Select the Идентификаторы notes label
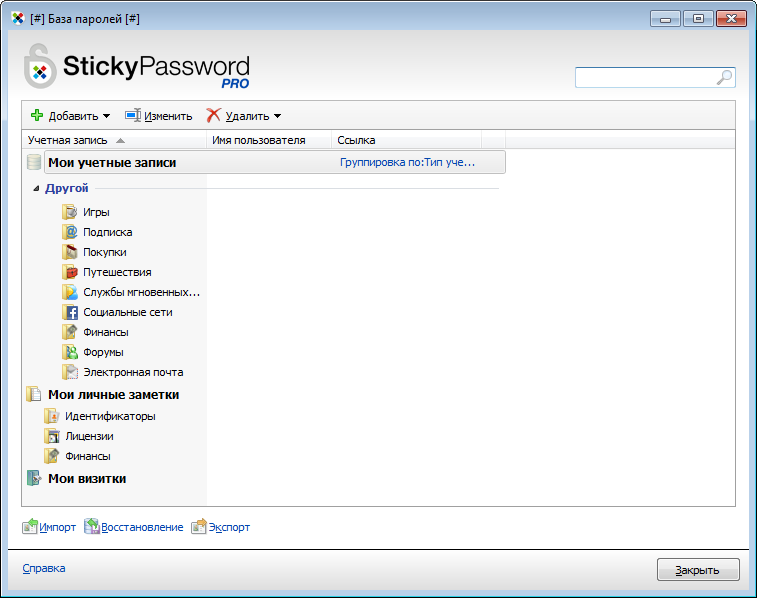 (x=111, y=416)
